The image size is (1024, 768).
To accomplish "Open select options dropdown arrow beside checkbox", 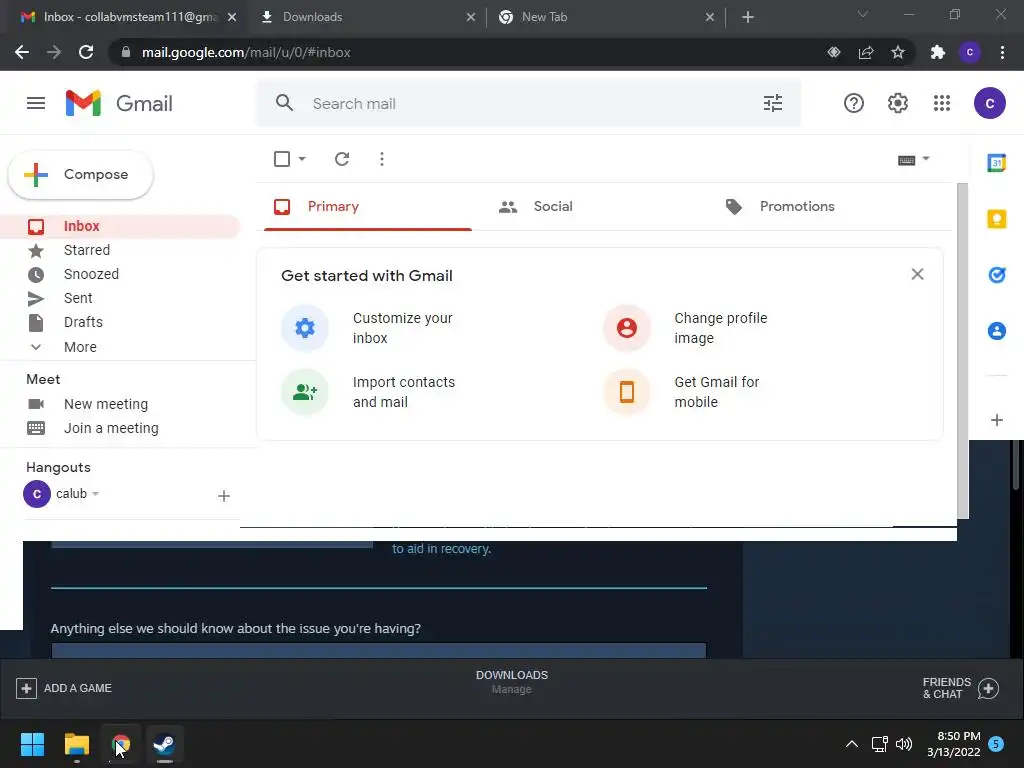I will (x=302, y=159).
